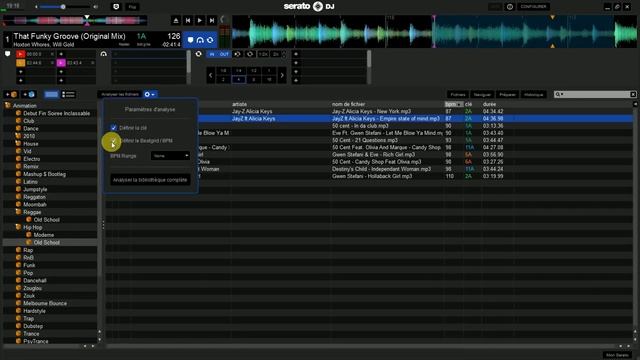
Task: Set the loop OUT point
Action: 224,54
